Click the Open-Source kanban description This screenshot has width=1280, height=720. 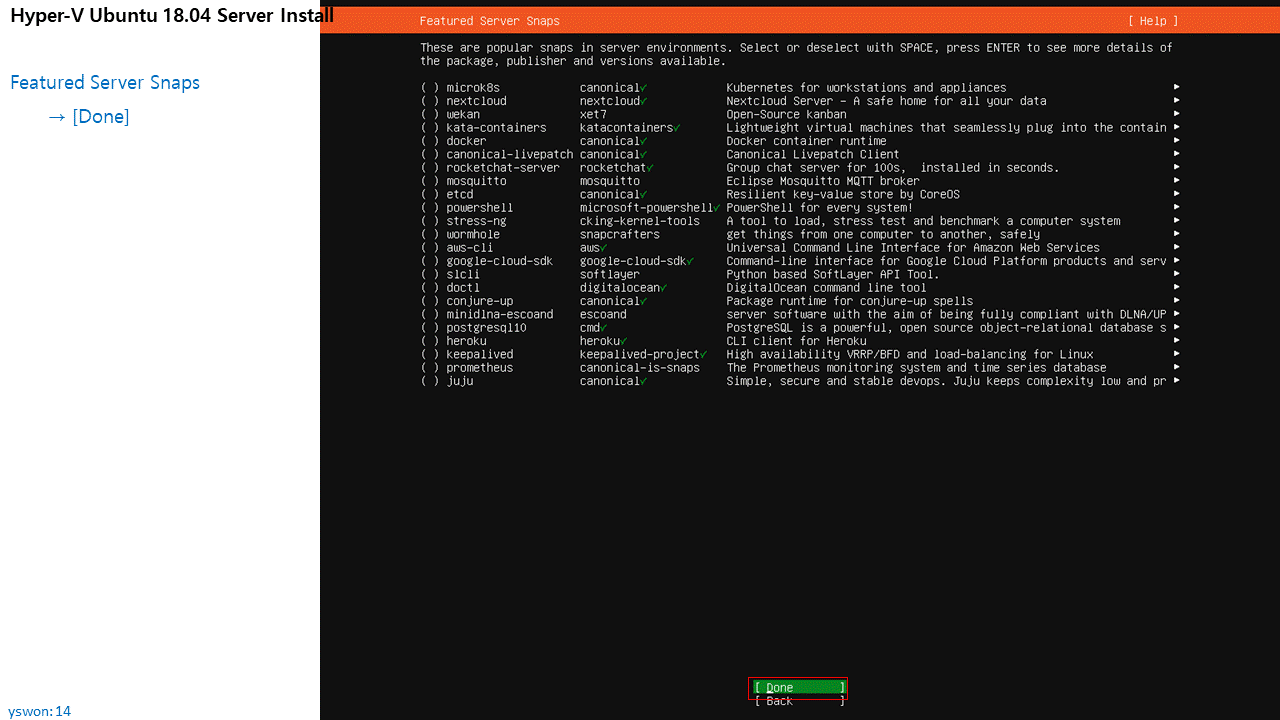tap(786, 114)
